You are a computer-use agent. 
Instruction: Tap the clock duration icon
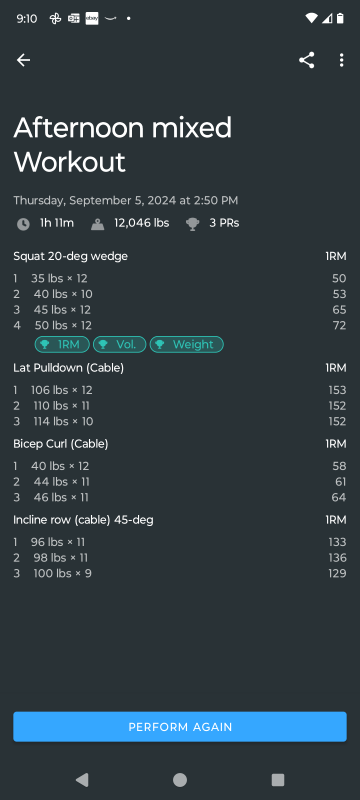point(23,224)
